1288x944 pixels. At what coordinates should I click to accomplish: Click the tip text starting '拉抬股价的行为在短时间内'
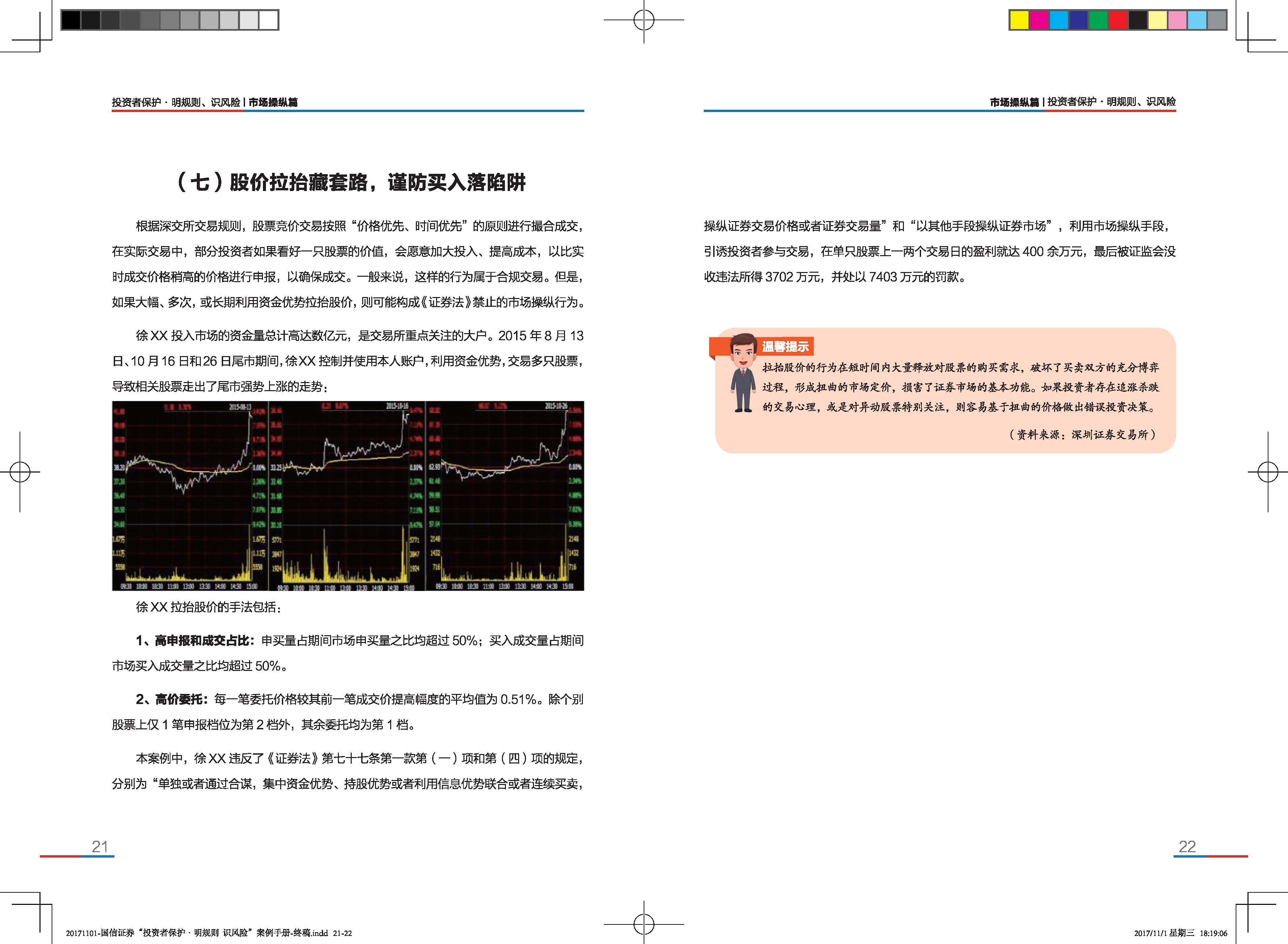pyautogui.click(x=961, y=387)
